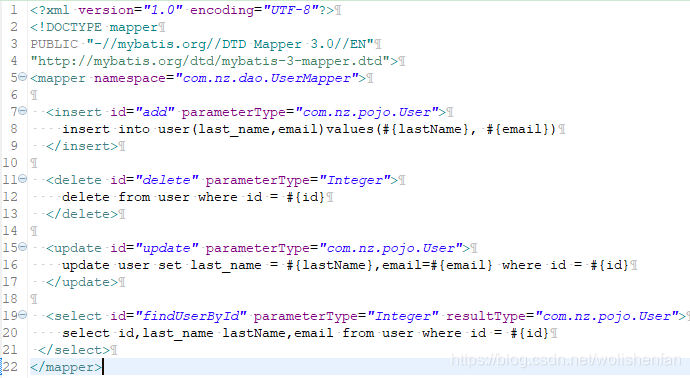Viewport: 690px width, 378px height.
Task: Click the resultType value "com.nz.pojo.User"
Action: click(607, 316)
